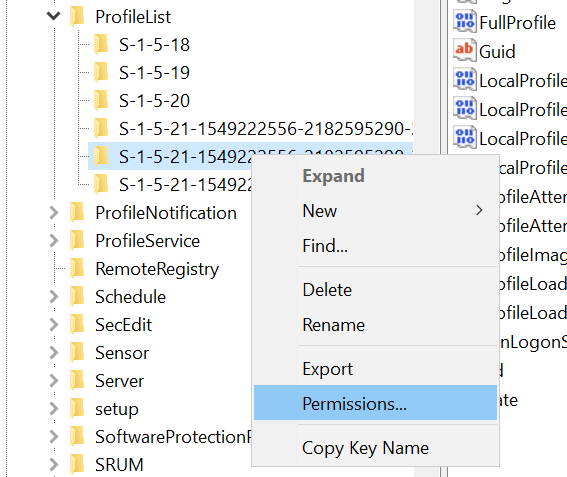Screen dimensions: 567x477
Task: Click the first LocalProfile binary value icon
Action: (465, 80)
